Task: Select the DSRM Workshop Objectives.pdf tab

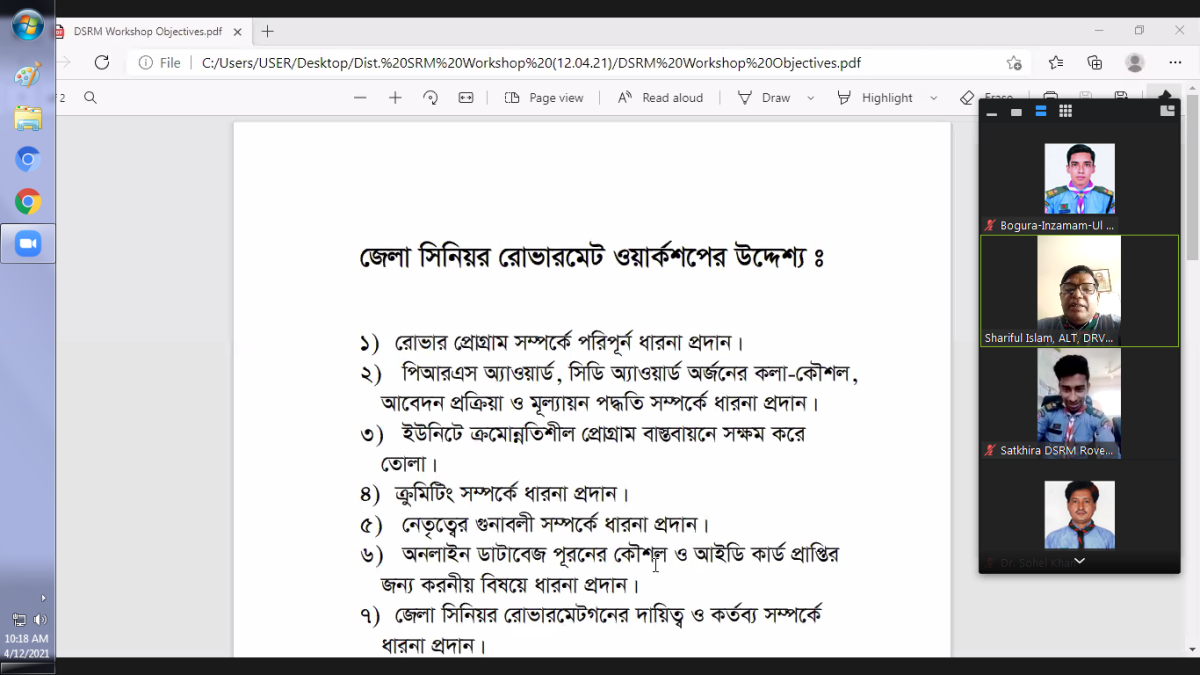Action: [150, 31]
